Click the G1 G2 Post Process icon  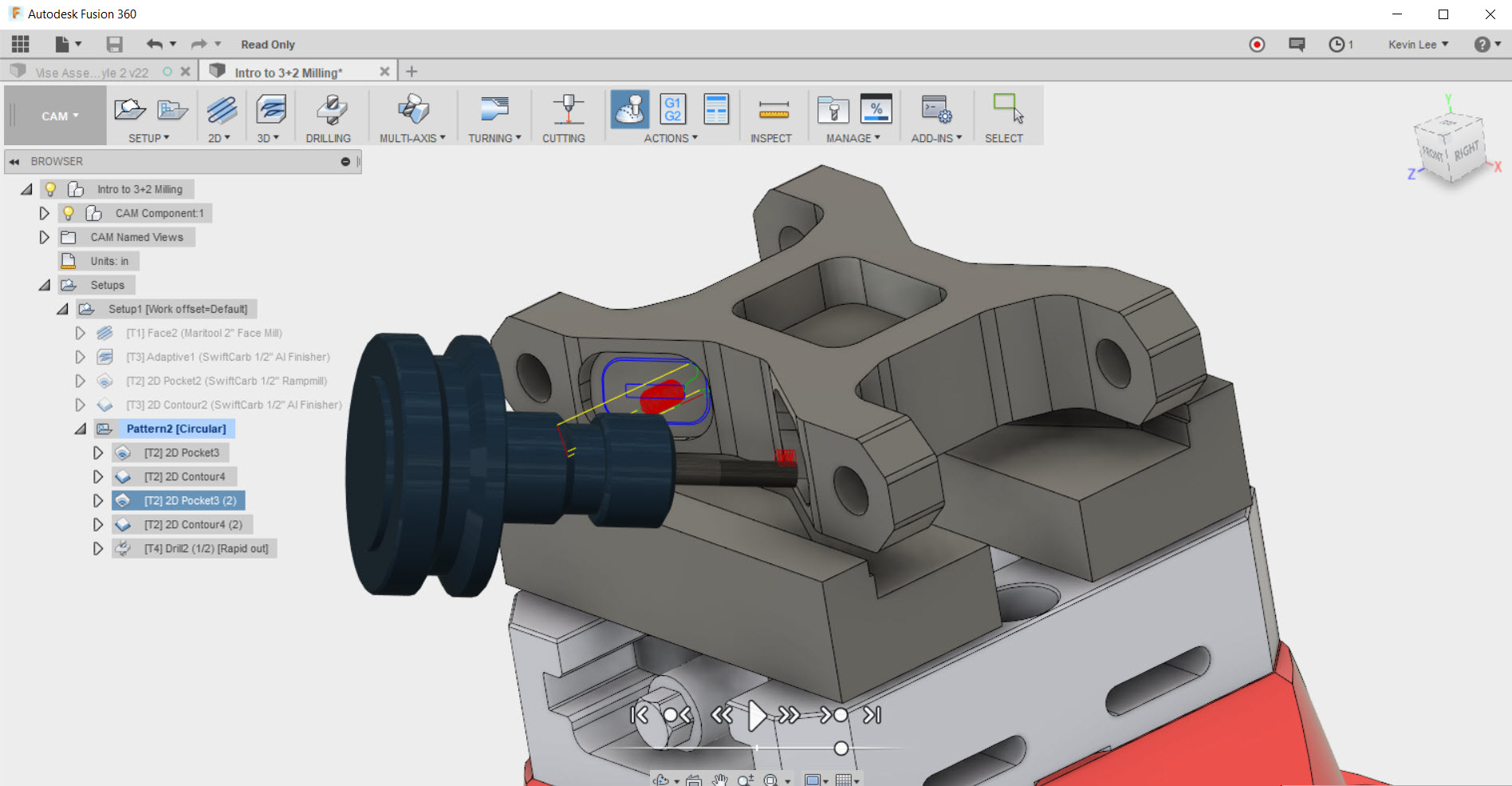point(673,109)
